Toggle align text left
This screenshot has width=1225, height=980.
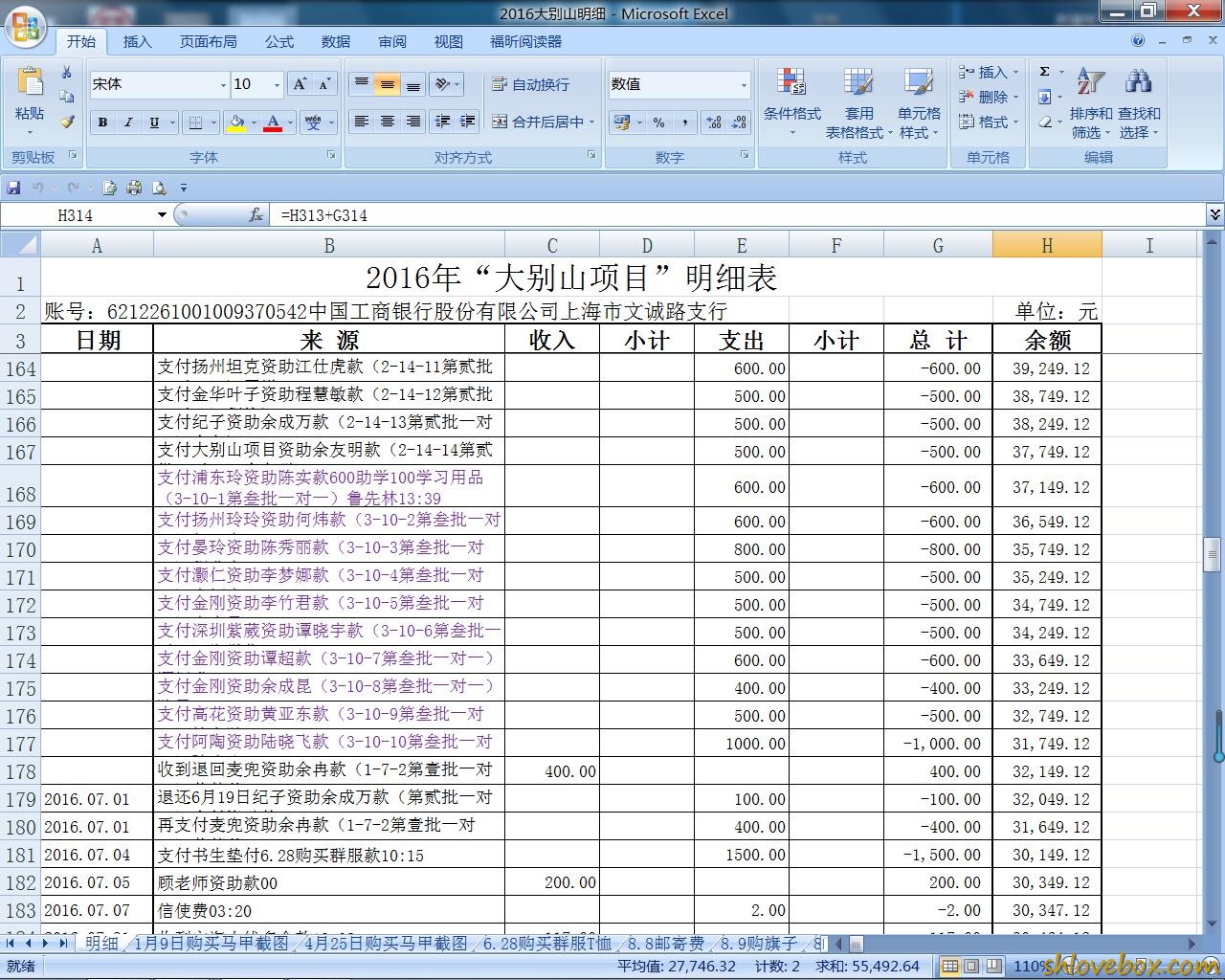(362, 122)
